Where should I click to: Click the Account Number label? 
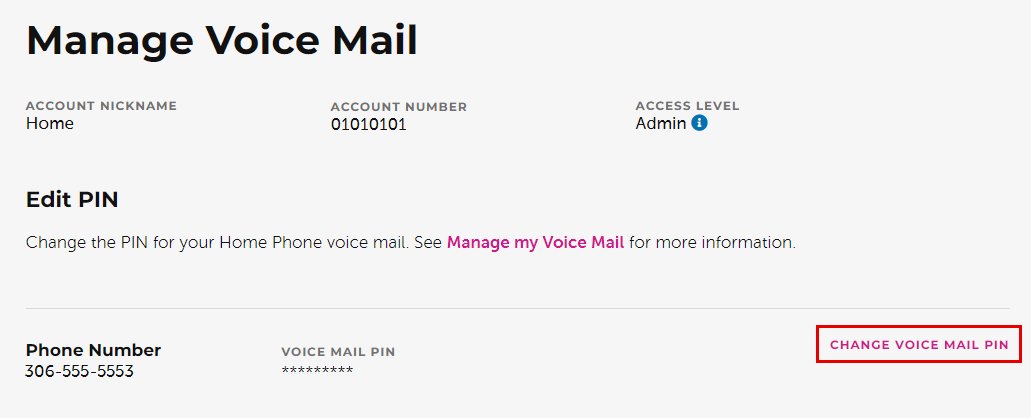coord(398,107)
